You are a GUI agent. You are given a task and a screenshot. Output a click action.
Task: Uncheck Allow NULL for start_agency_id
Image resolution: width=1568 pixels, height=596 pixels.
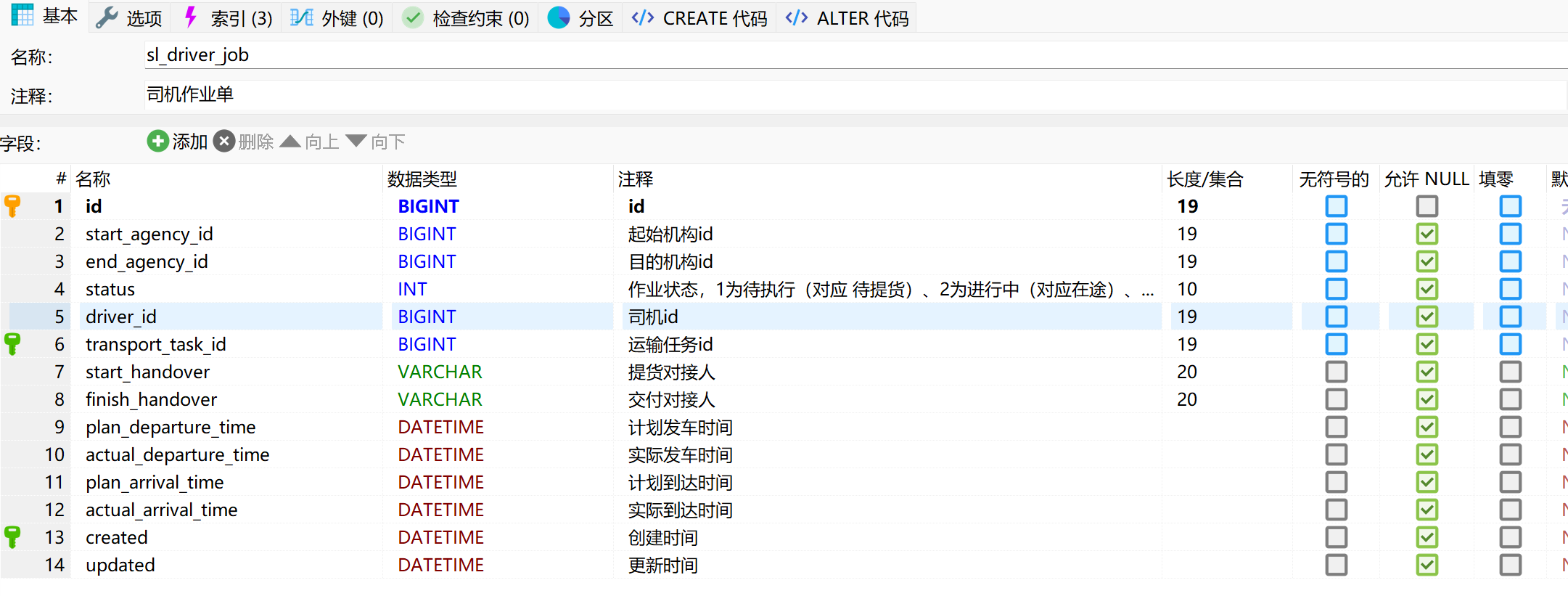click(1427, 234)
